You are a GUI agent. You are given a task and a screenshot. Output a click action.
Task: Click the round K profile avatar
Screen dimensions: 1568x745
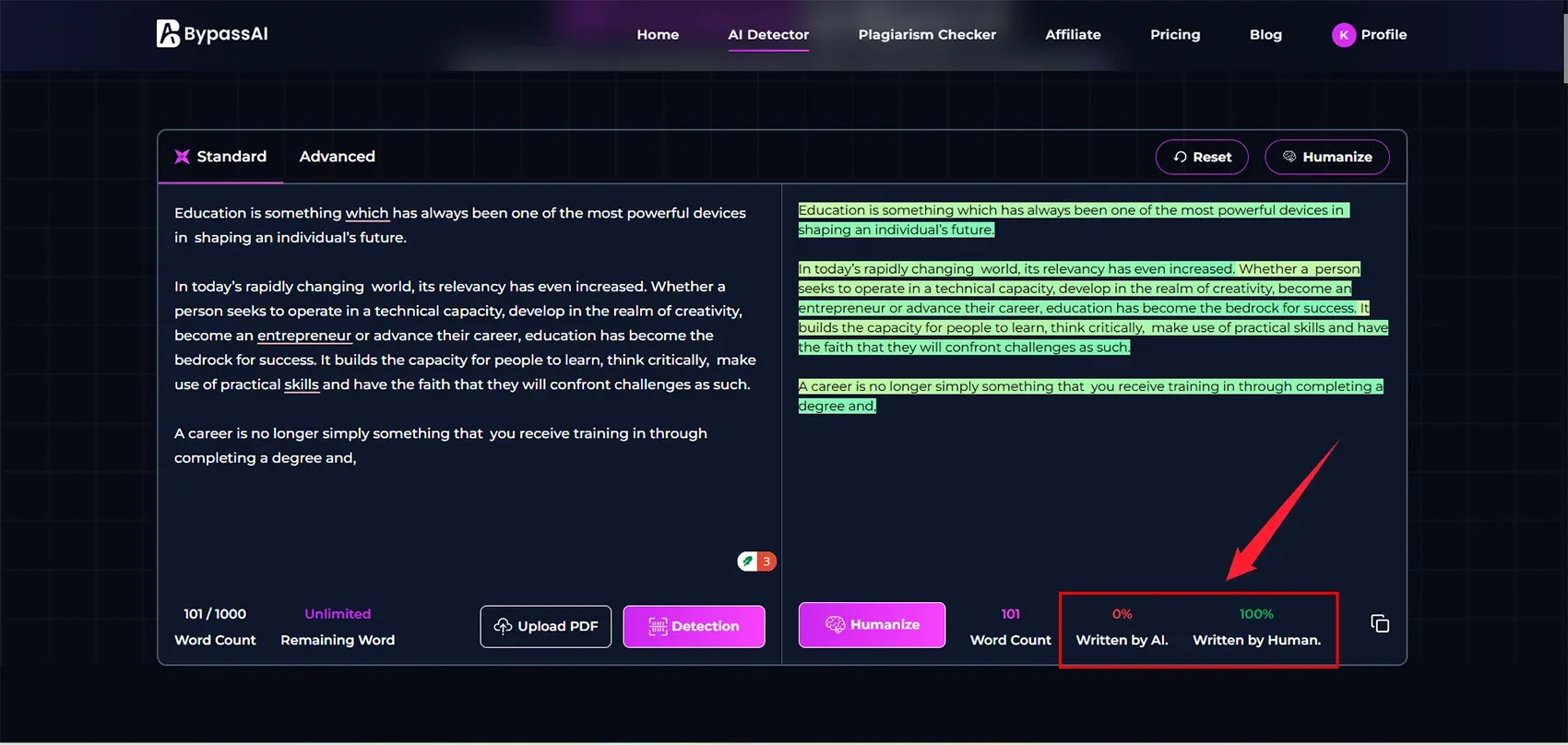click(1343, 35)
